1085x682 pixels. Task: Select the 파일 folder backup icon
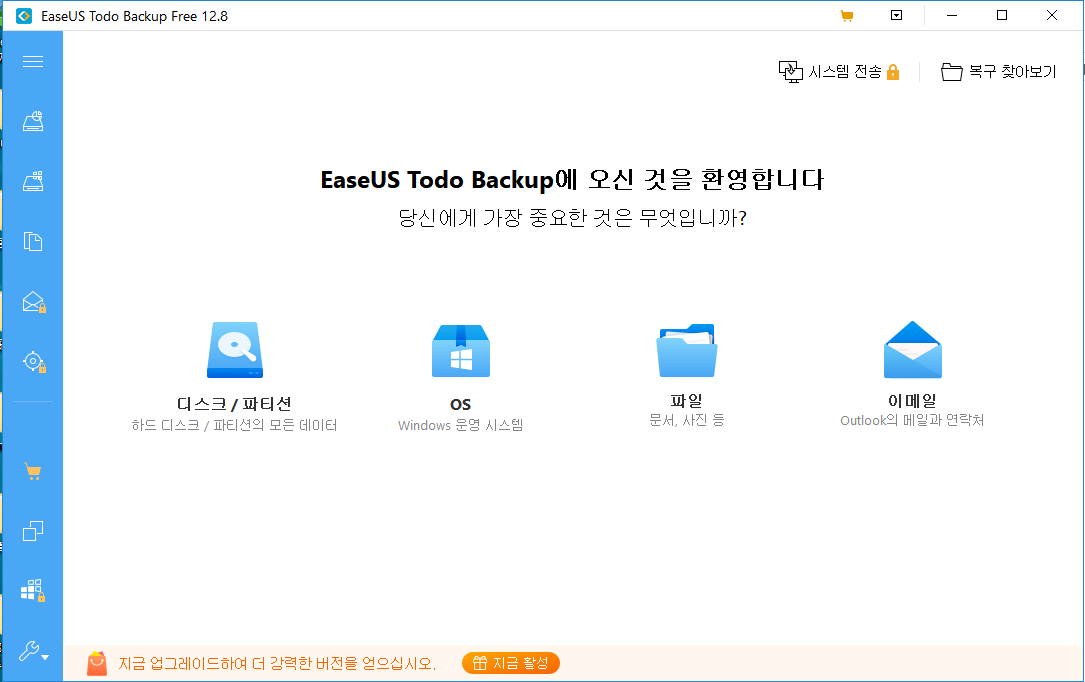(686, 350)
